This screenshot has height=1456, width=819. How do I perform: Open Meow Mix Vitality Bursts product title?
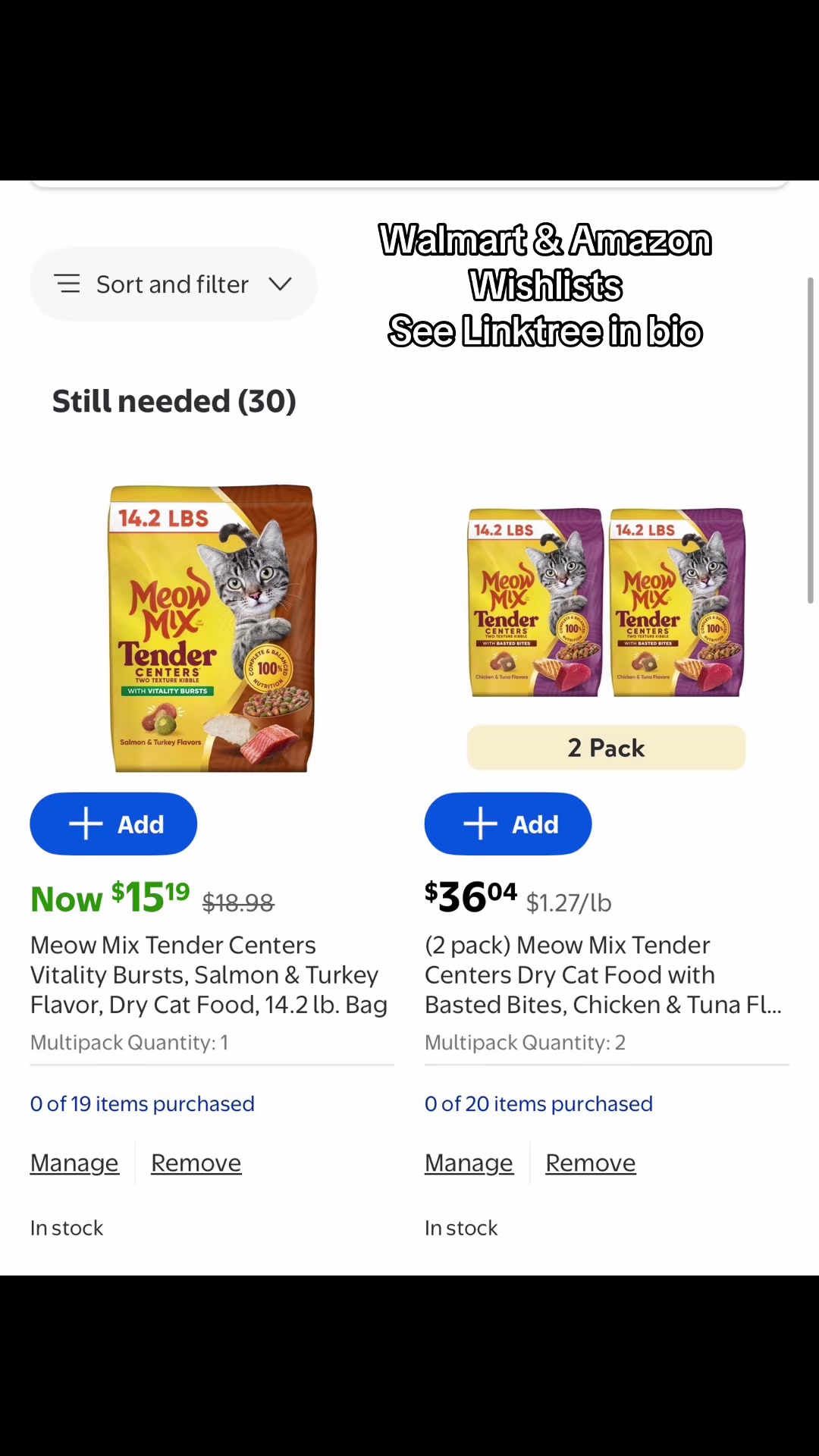click(209, 975)
